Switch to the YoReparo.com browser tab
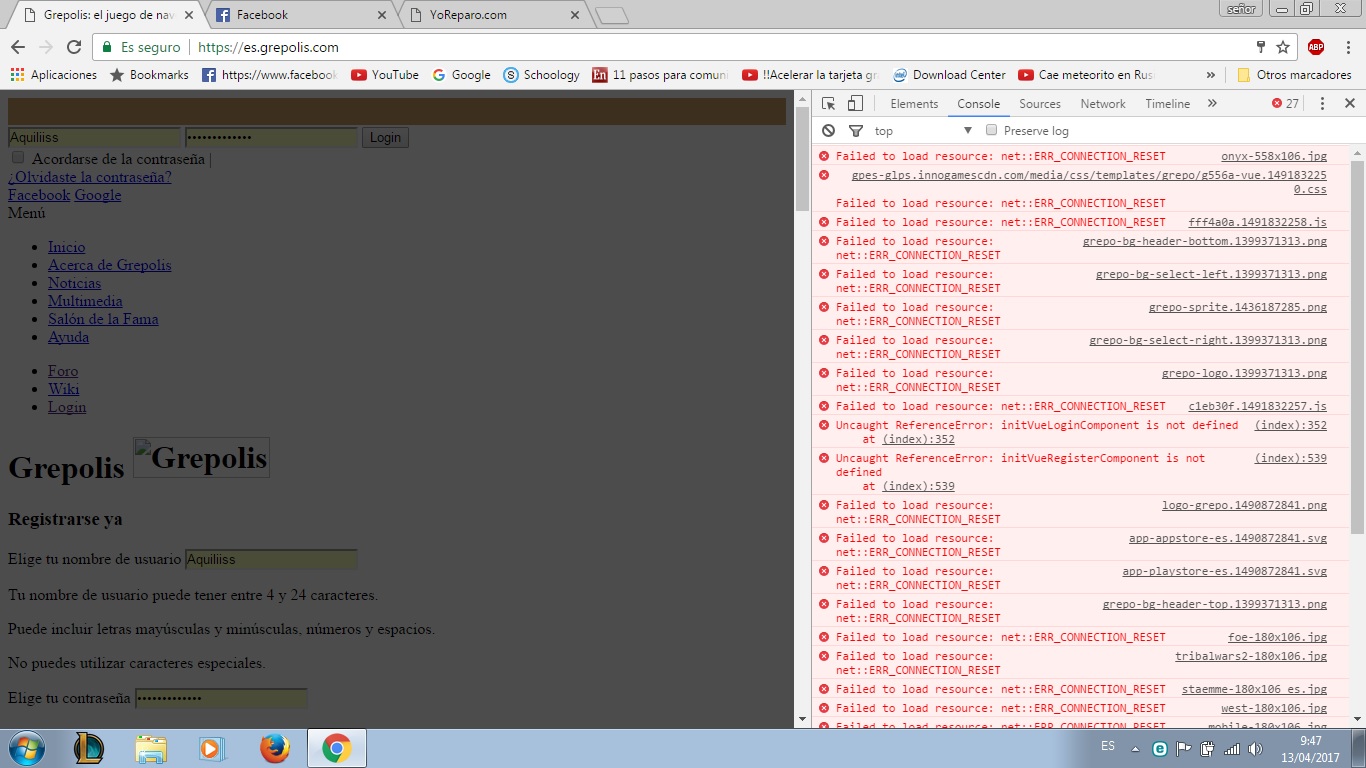This screenshot has height=768, width=1366. pyautogui.click(x=490, y=15)
